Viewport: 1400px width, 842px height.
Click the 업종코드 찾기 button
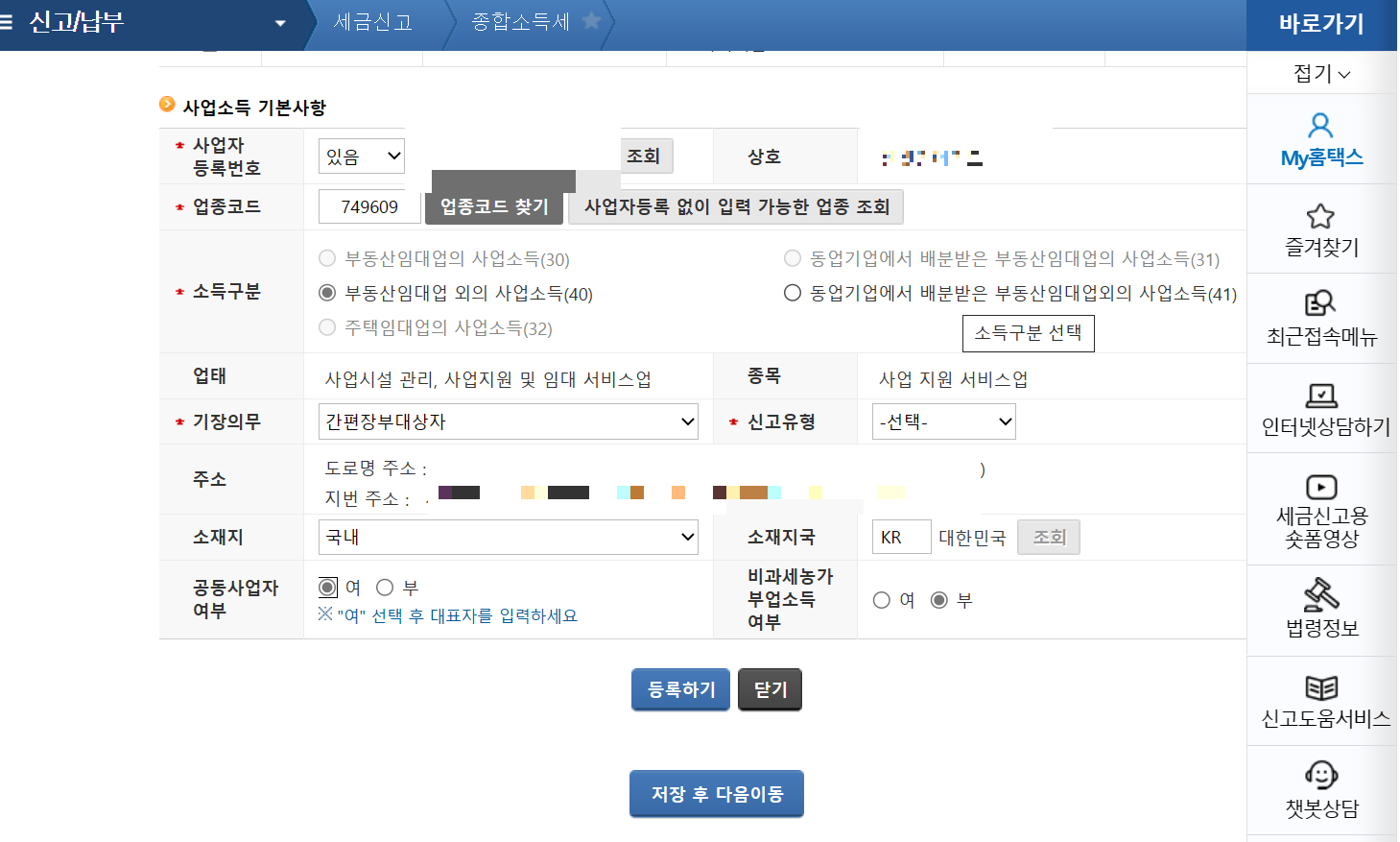tap(494, 206)
